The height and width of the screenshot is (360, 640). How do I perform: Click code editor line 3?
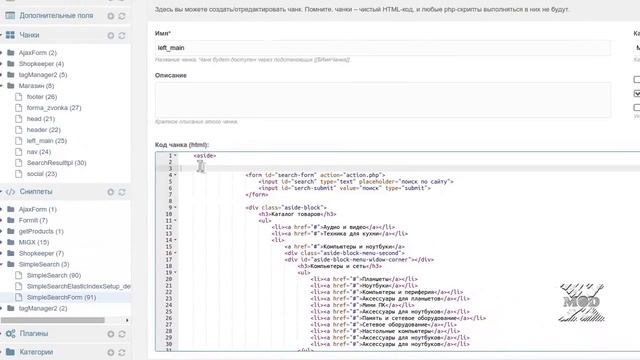(x=409, y=169)
